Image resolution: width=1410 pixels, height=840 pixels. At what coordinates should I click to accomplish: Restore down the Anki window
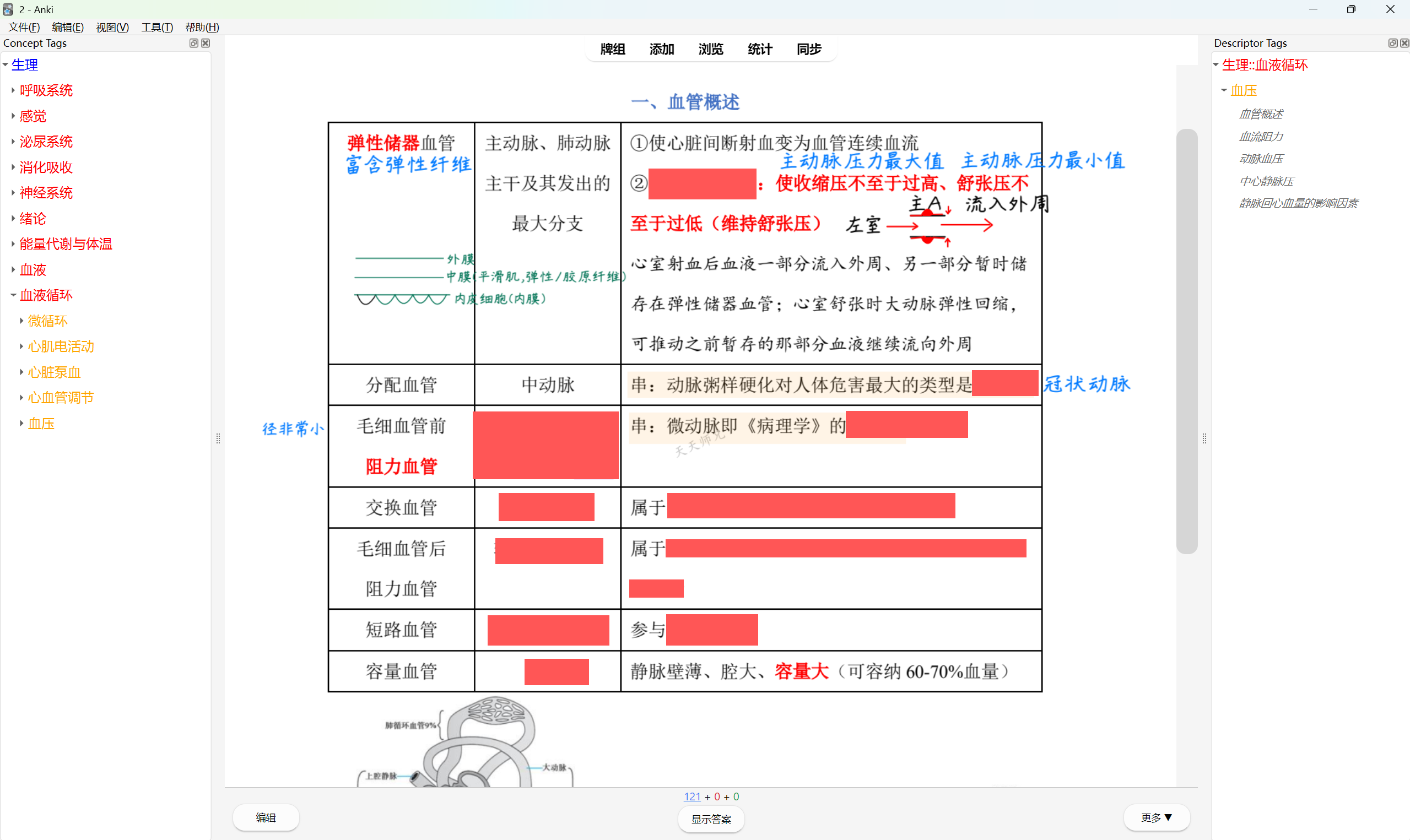(x=1351, y=9)
